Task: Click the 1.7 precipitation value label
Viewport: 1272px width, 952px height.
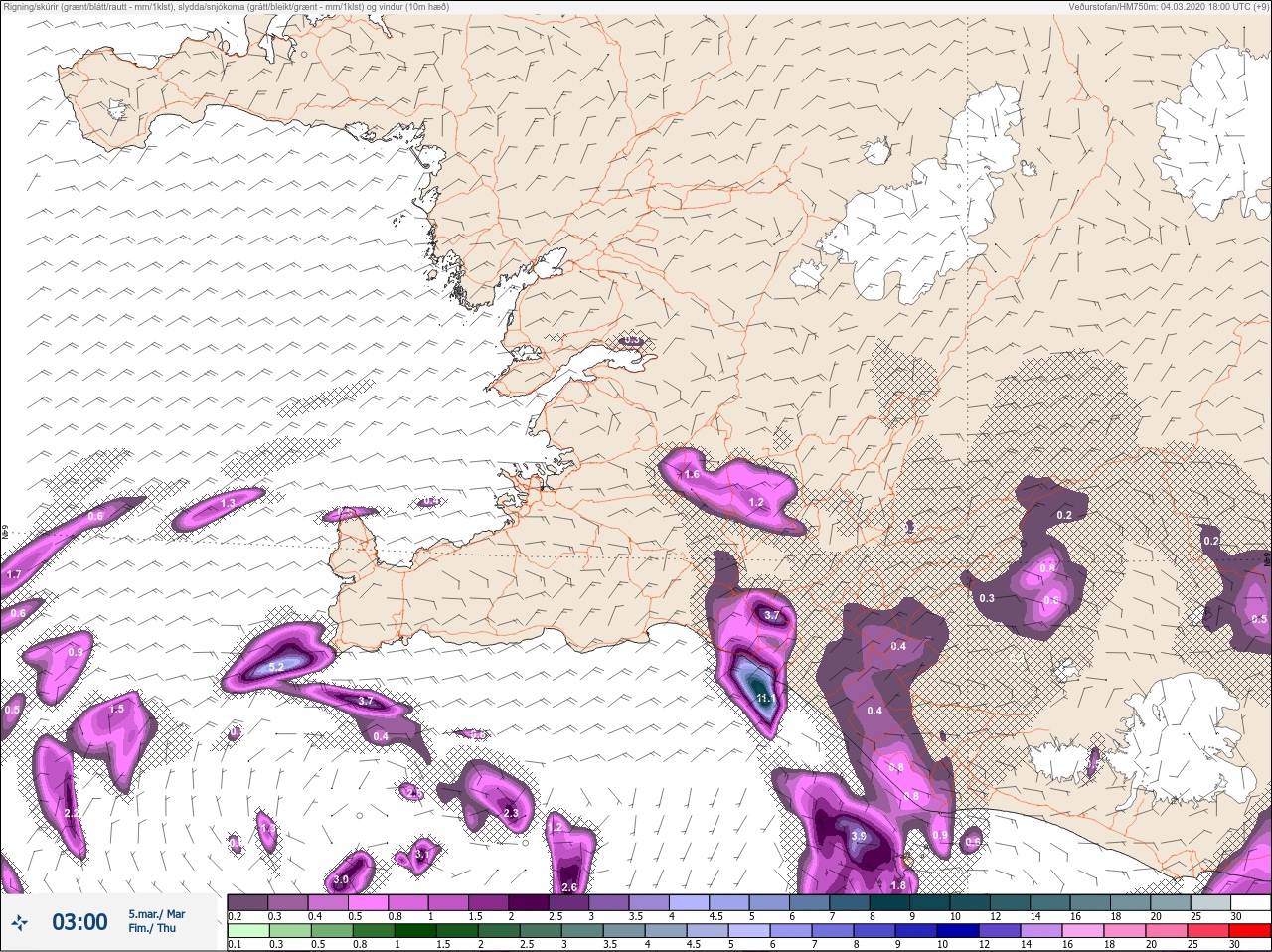Action: 14,575
